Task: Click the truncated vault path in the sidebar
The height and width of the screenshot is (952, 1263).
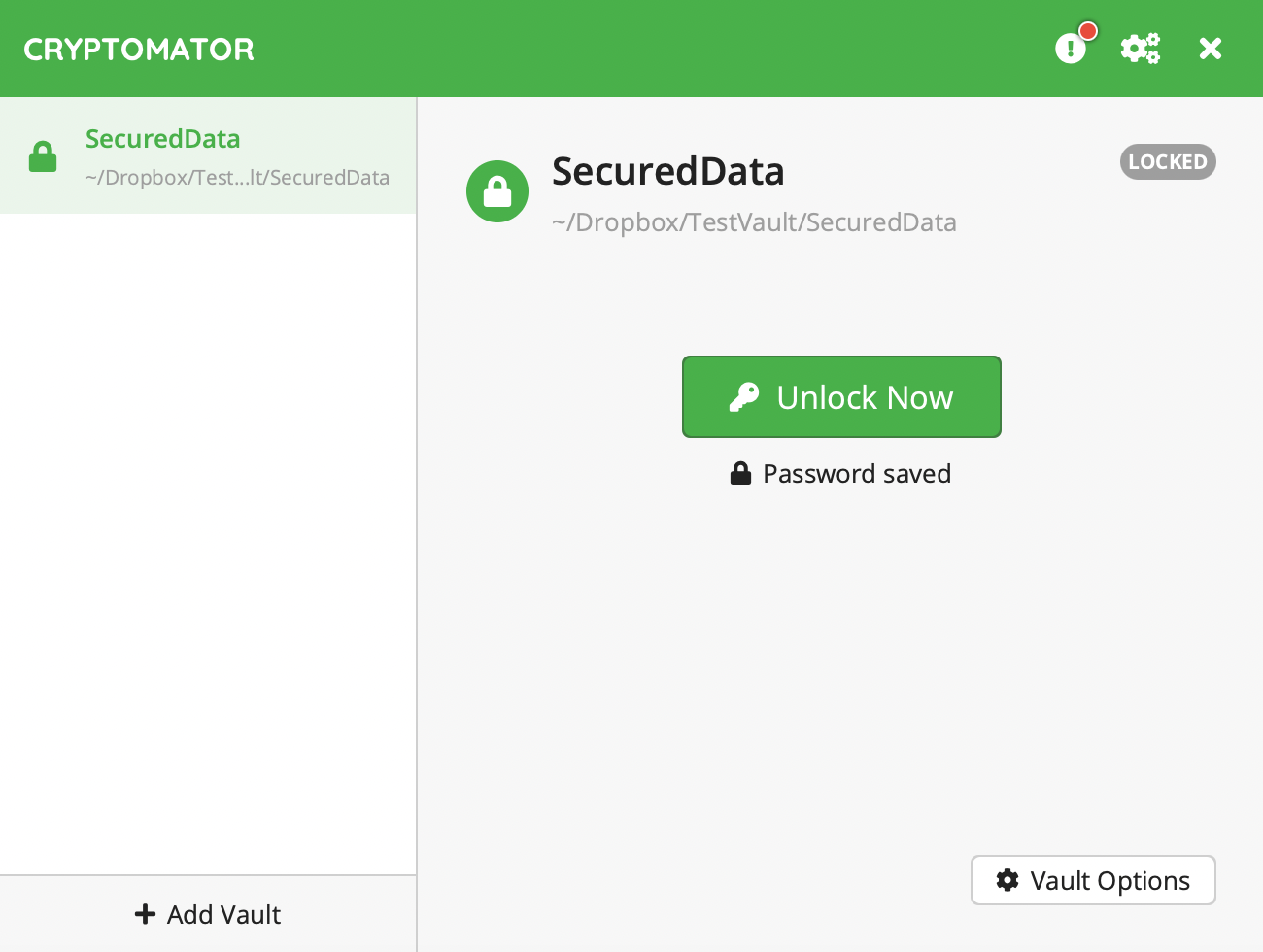Action: 237,178
